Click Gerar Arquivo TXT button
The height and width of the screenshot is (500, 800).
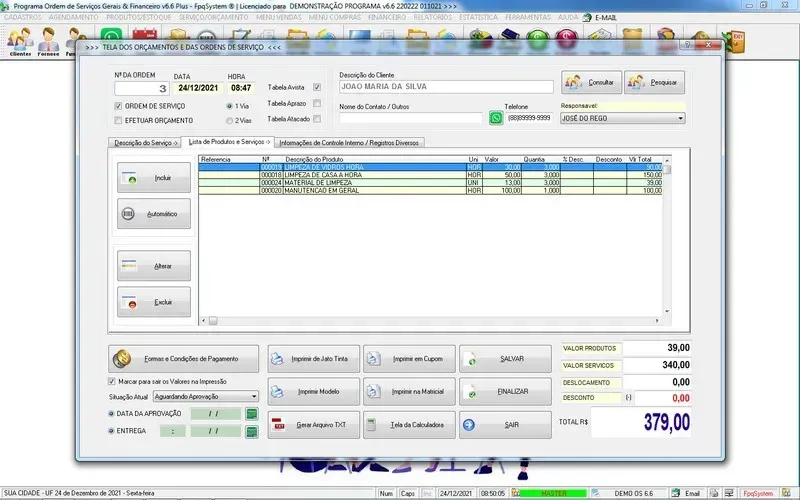[x=310, y=424]
